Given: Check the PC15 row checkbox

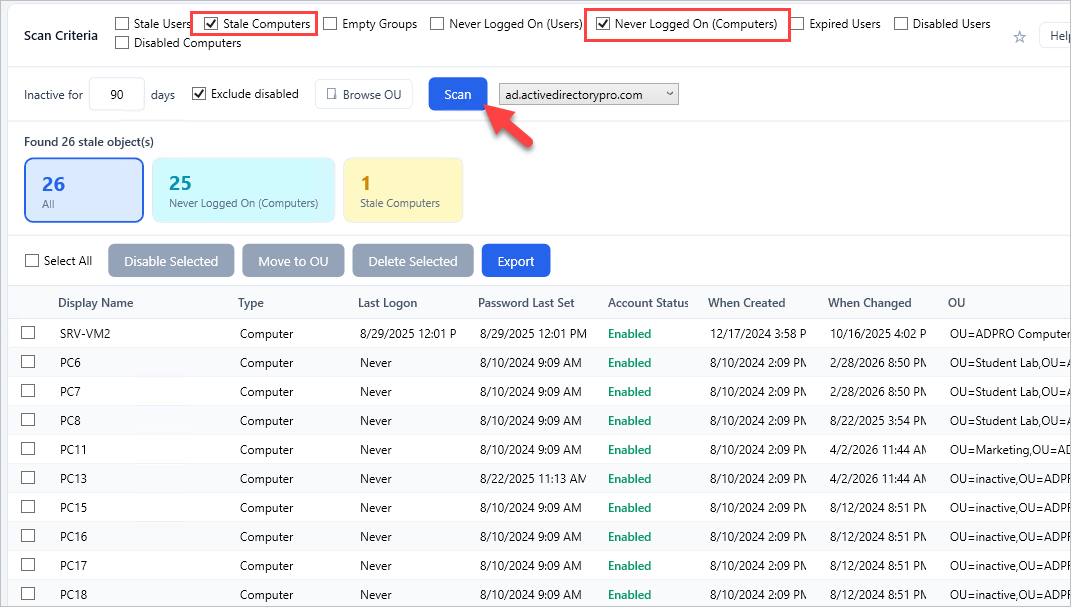Looking at the screenshot, I should coord(28,507).
